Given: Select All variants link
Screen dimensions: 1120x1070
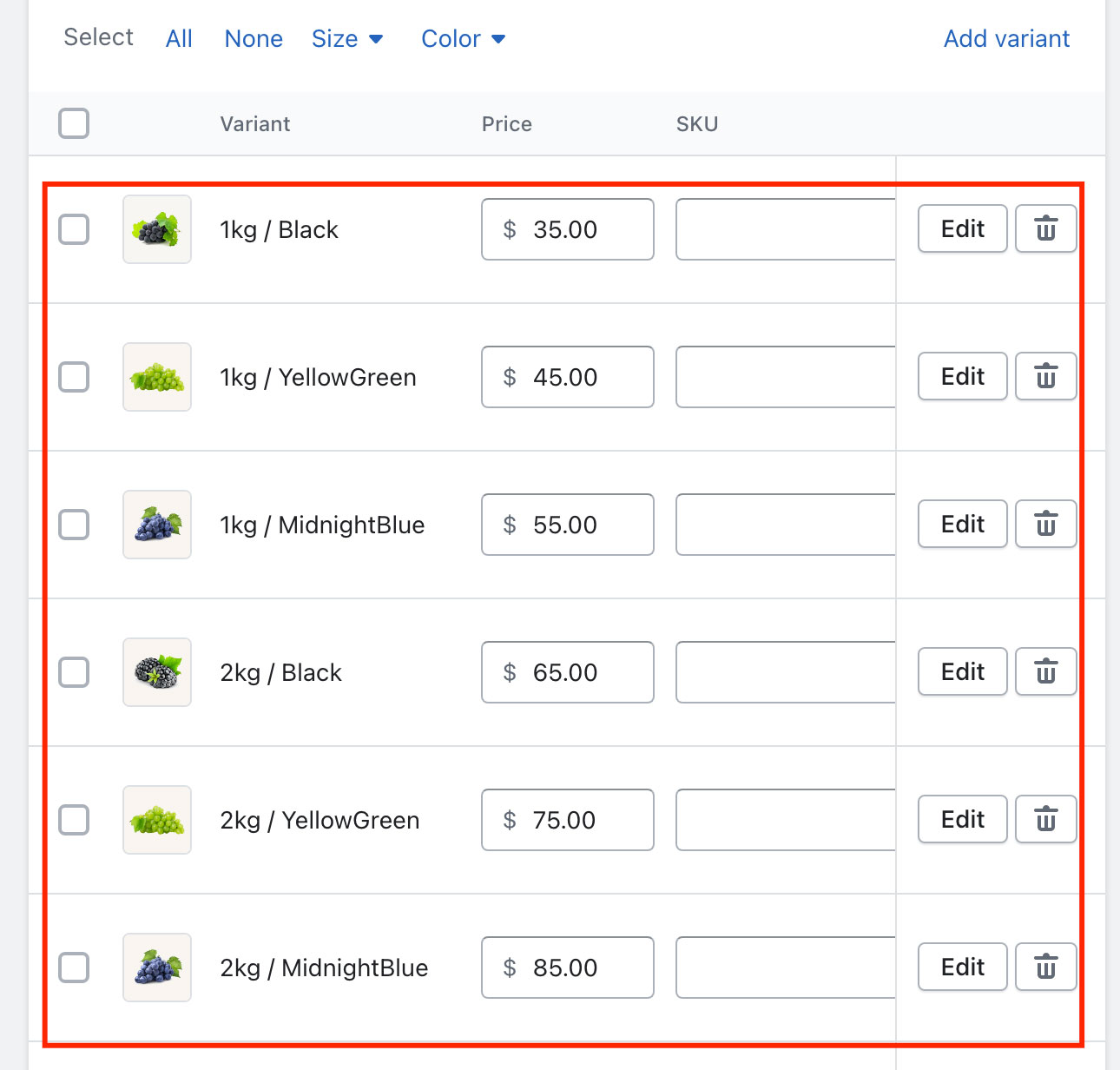Looking at the screenshot, I should pyautogui.click(x=179, y=39).
